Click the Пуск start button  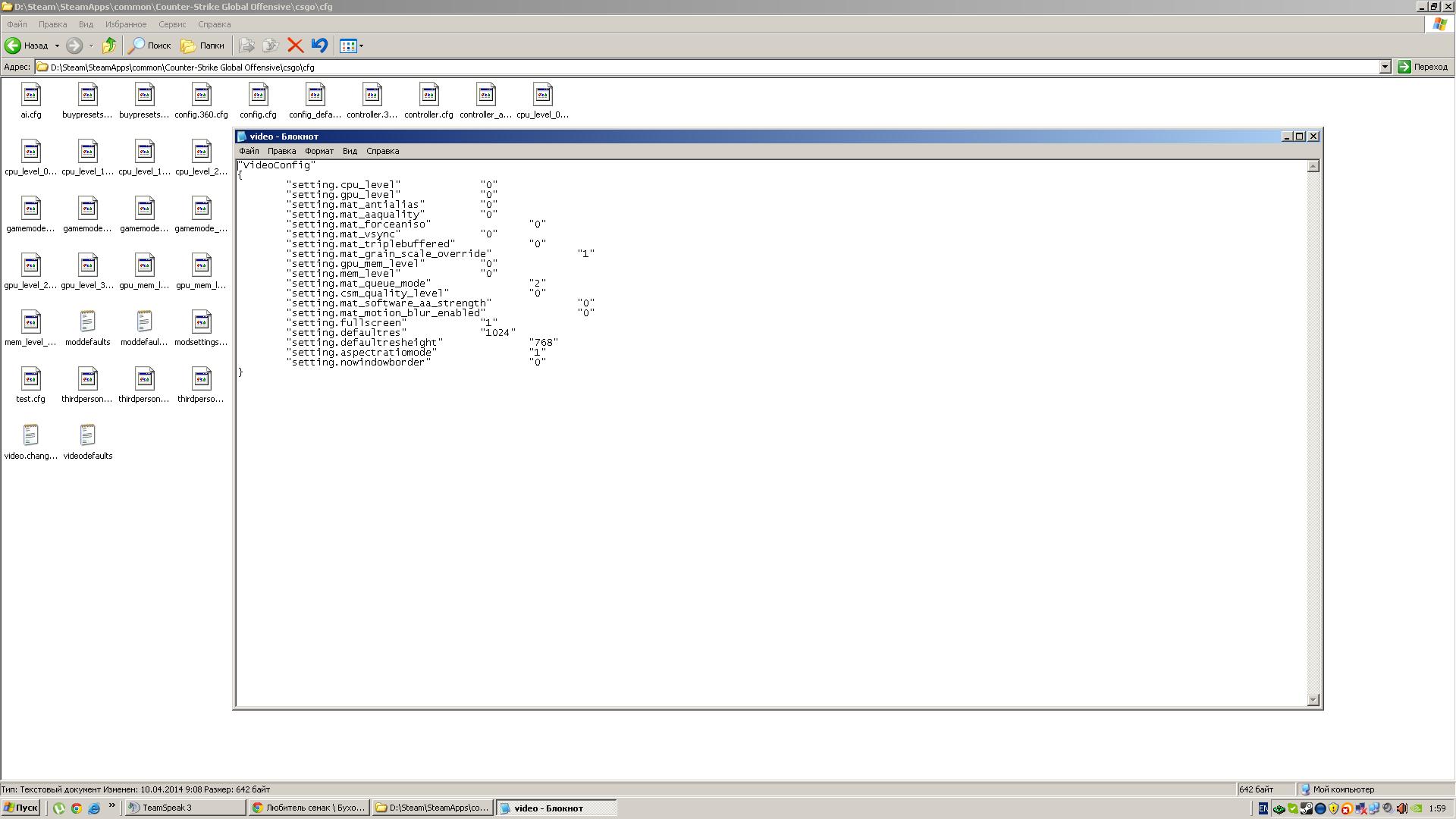[20, 808]
